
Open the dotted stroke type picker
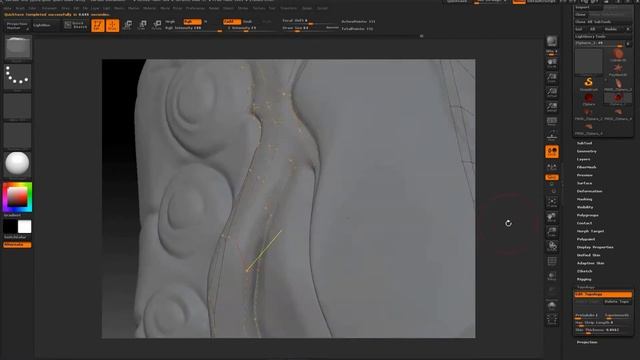(x=18, y=77)
